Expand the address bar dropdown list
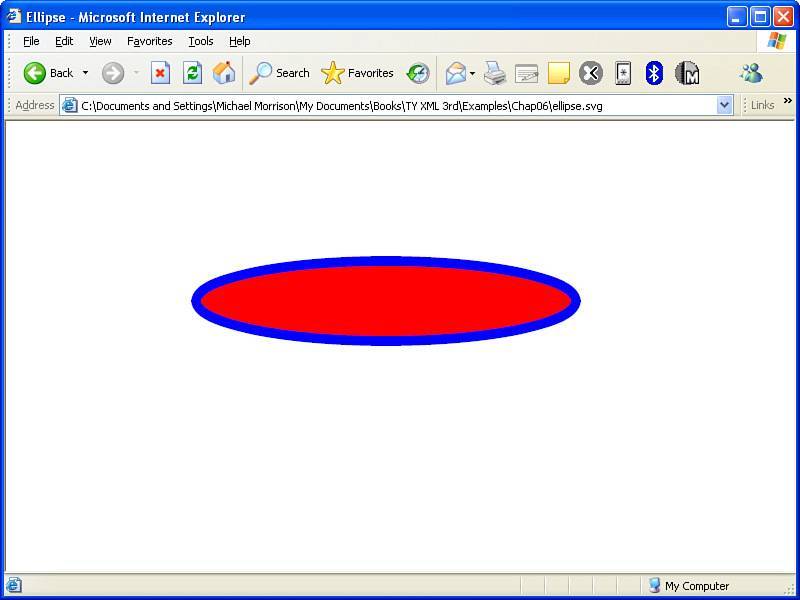 [x=724, y=106]
